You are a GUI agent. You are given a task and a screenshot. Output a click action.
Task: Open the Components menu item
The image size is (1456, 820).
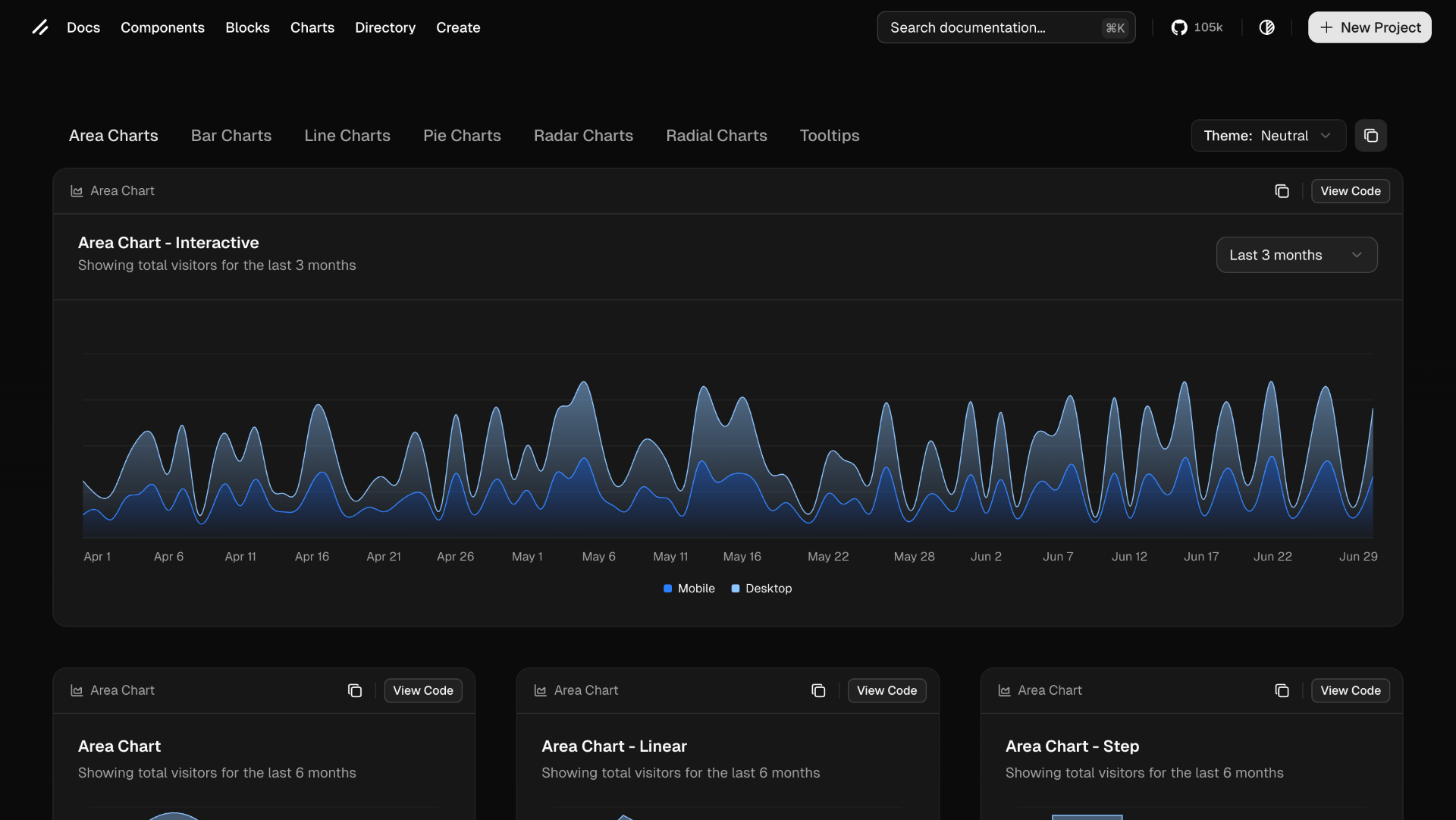(x=162, y=27)
